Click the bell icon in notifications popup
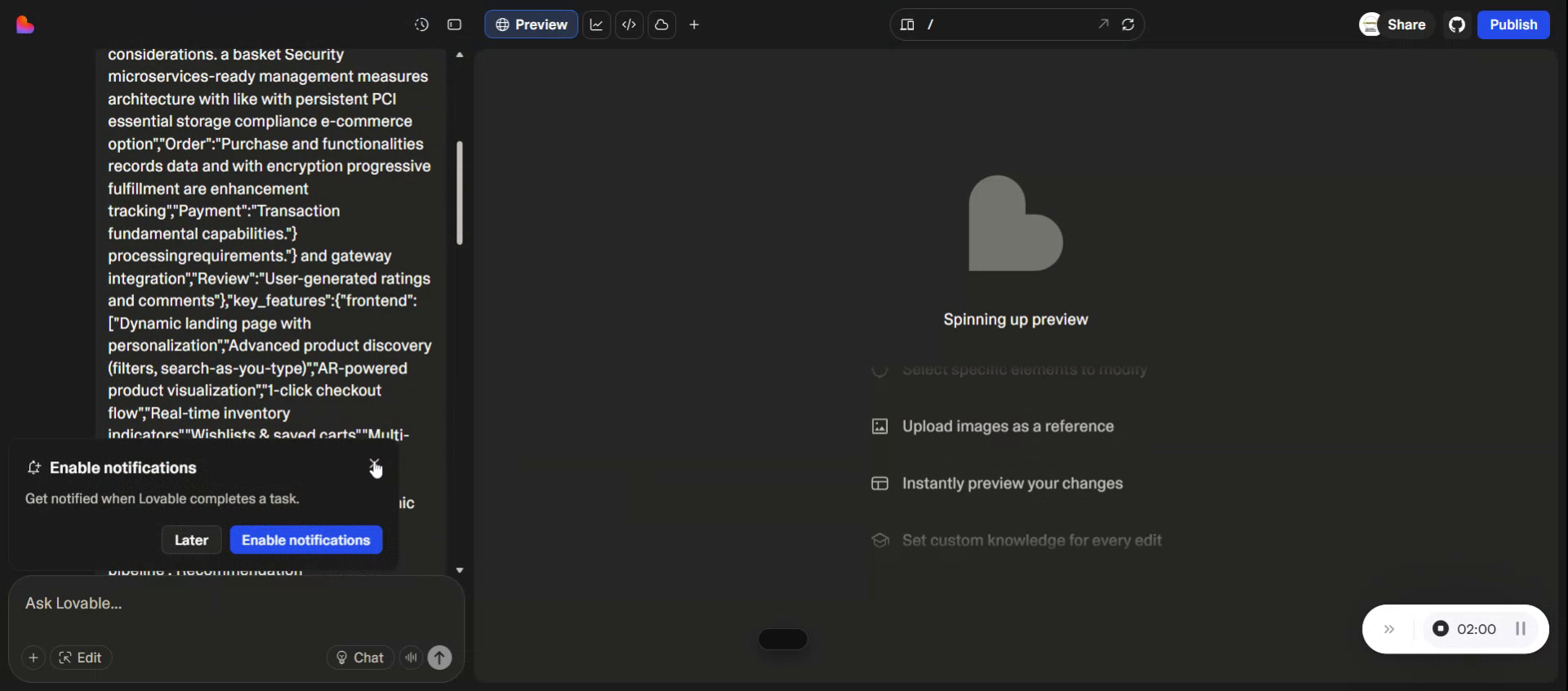 33,468
